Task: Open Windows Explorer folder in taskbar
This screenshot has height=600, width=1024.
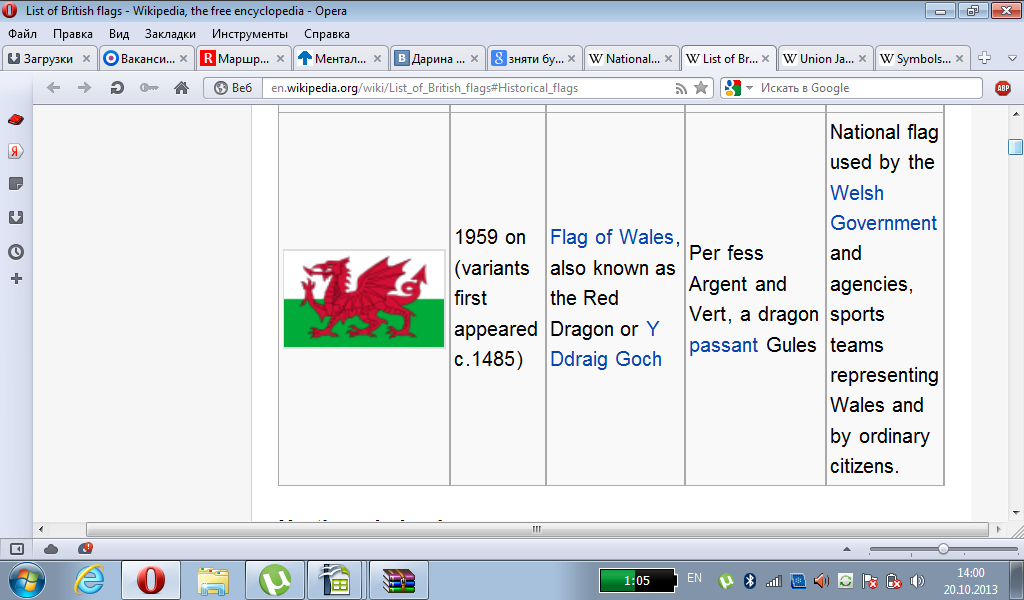Action: [x=213, y=580]
